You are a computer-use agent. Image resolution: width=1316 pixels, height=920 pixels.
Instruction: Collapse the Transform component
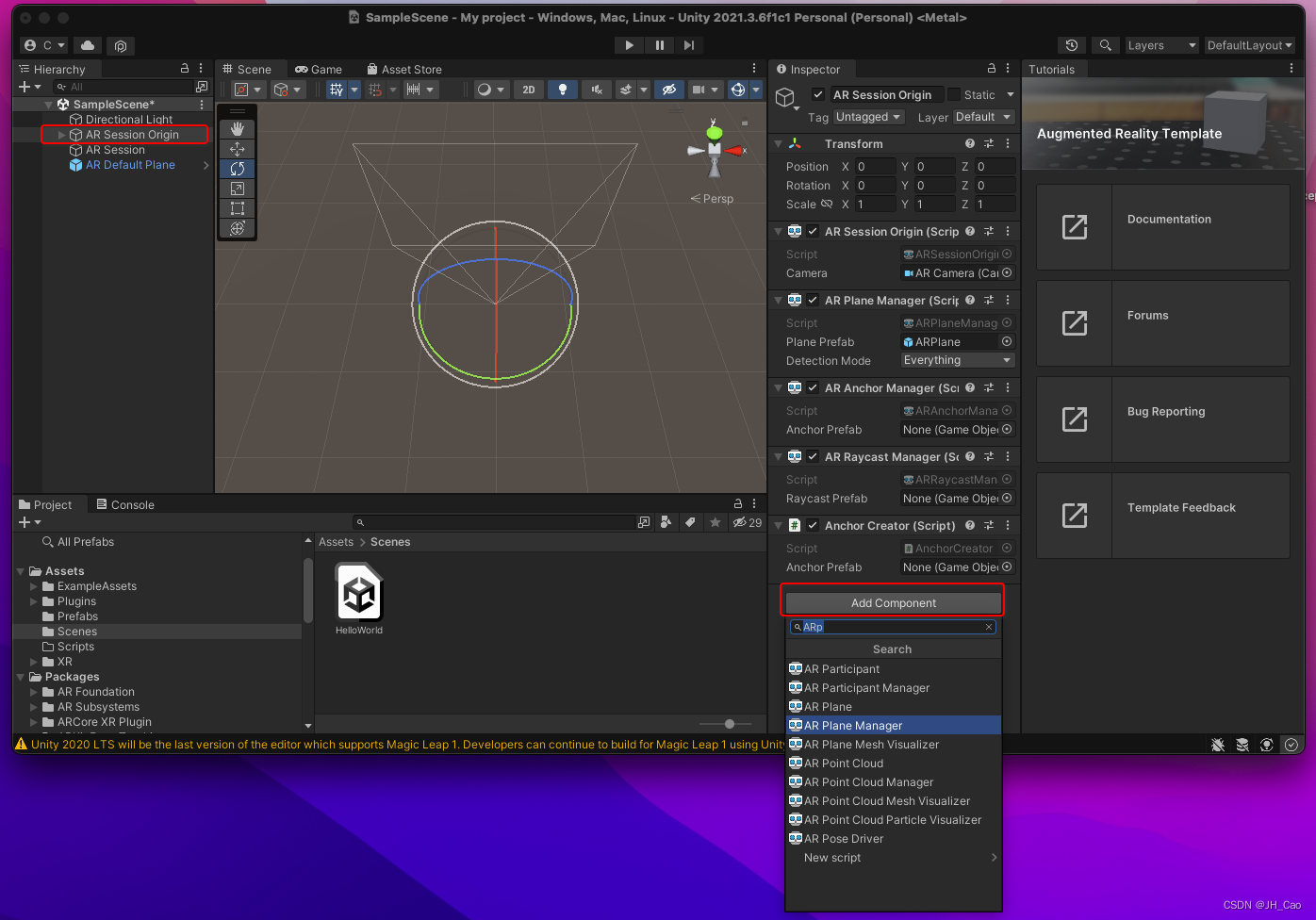[x=778, y=143]
